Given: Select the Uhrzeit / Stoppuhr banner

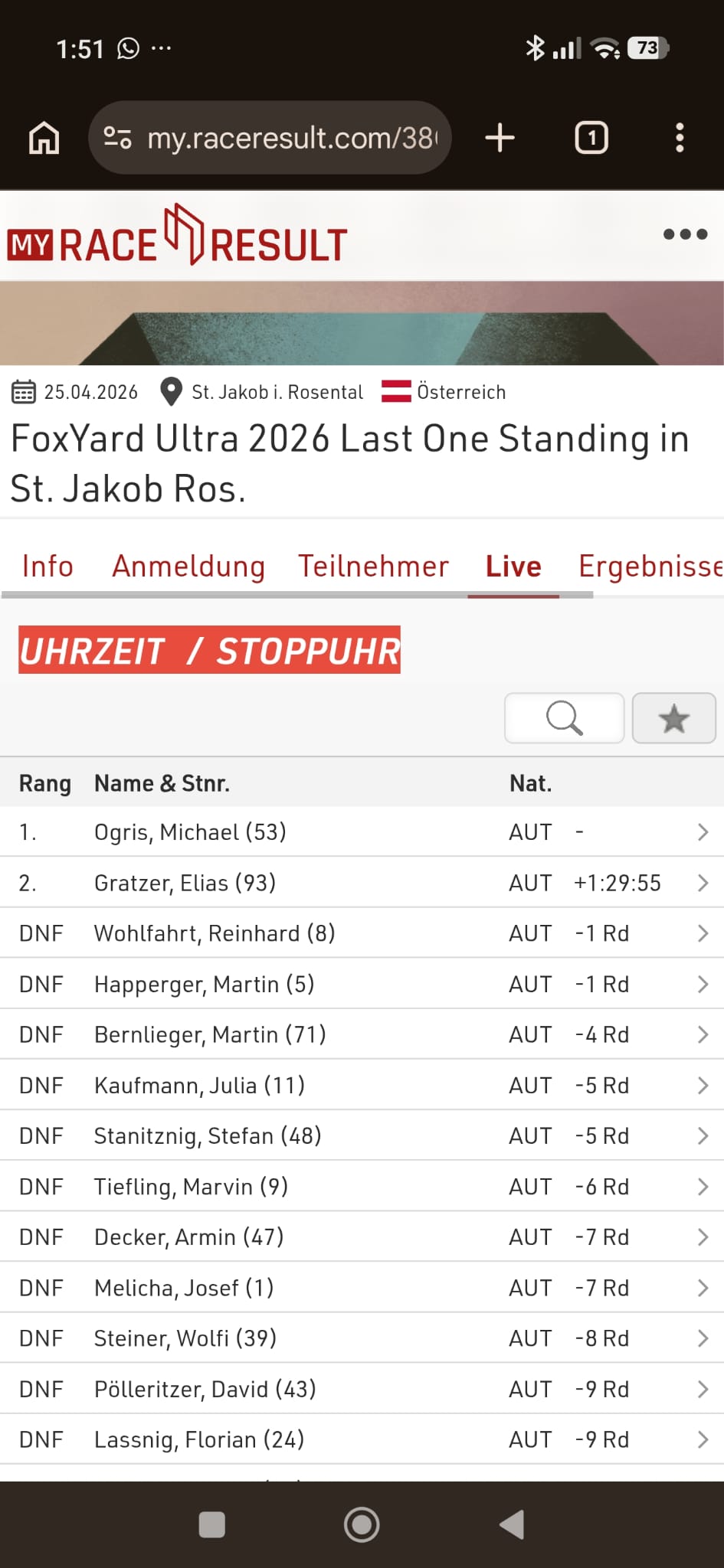Looking at the screenshot, I should click(x=209, y=651).
